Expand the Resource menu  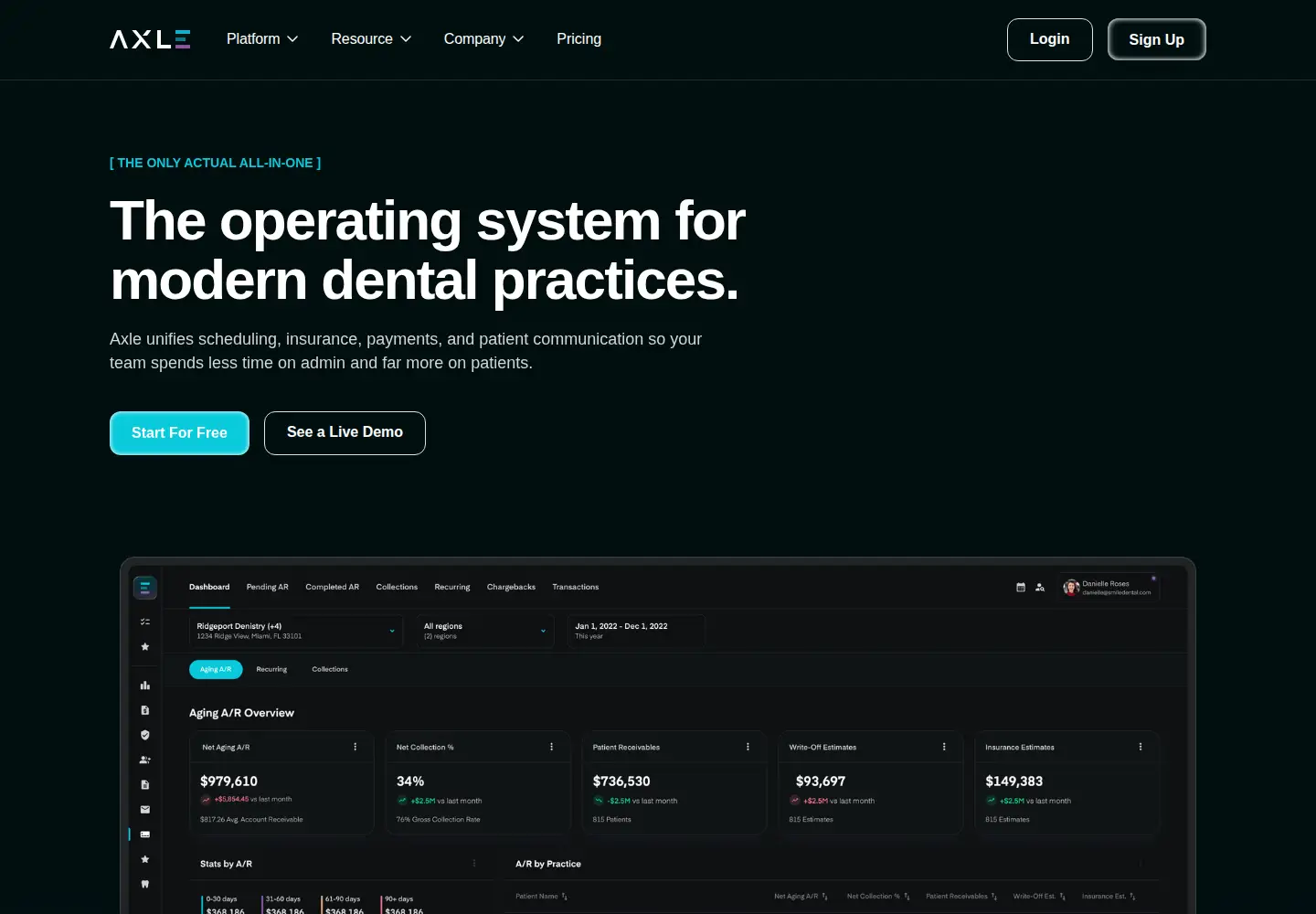(x=371, y=39)
